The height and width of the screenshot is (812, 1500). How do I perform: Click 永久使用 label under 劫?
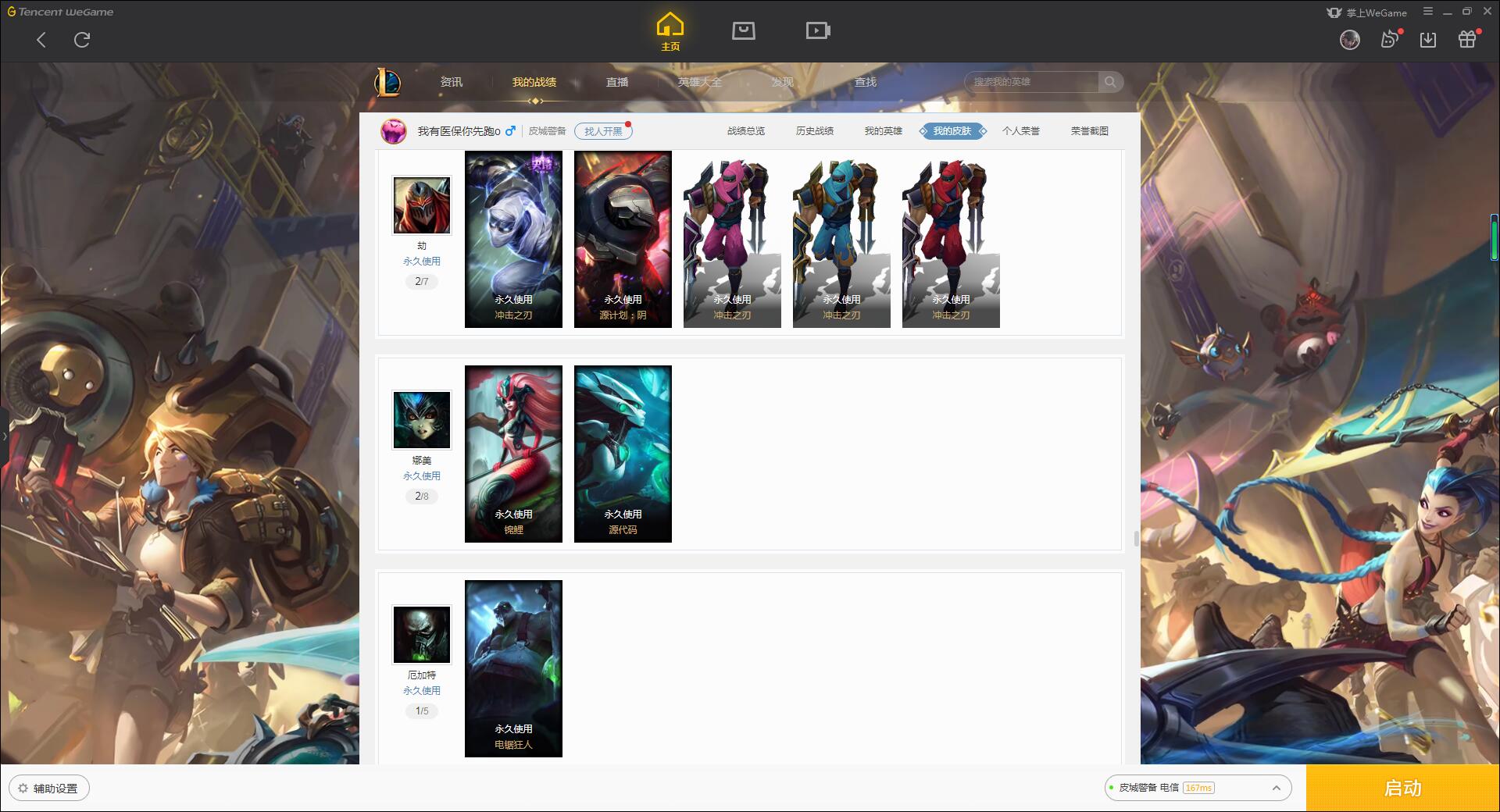[422, 262]
